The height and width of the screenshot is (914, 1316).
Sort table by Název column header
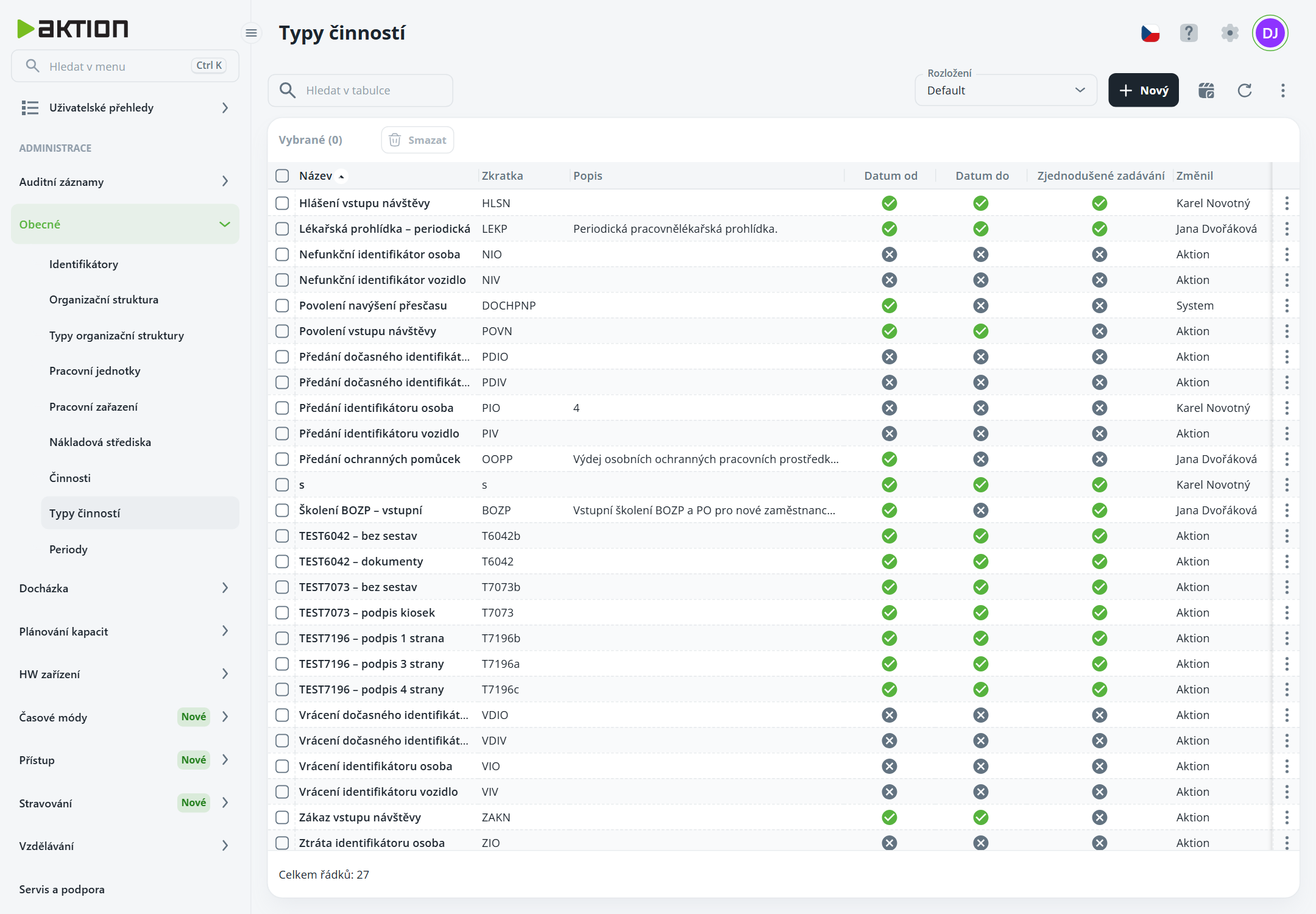[x=316, y=175]
